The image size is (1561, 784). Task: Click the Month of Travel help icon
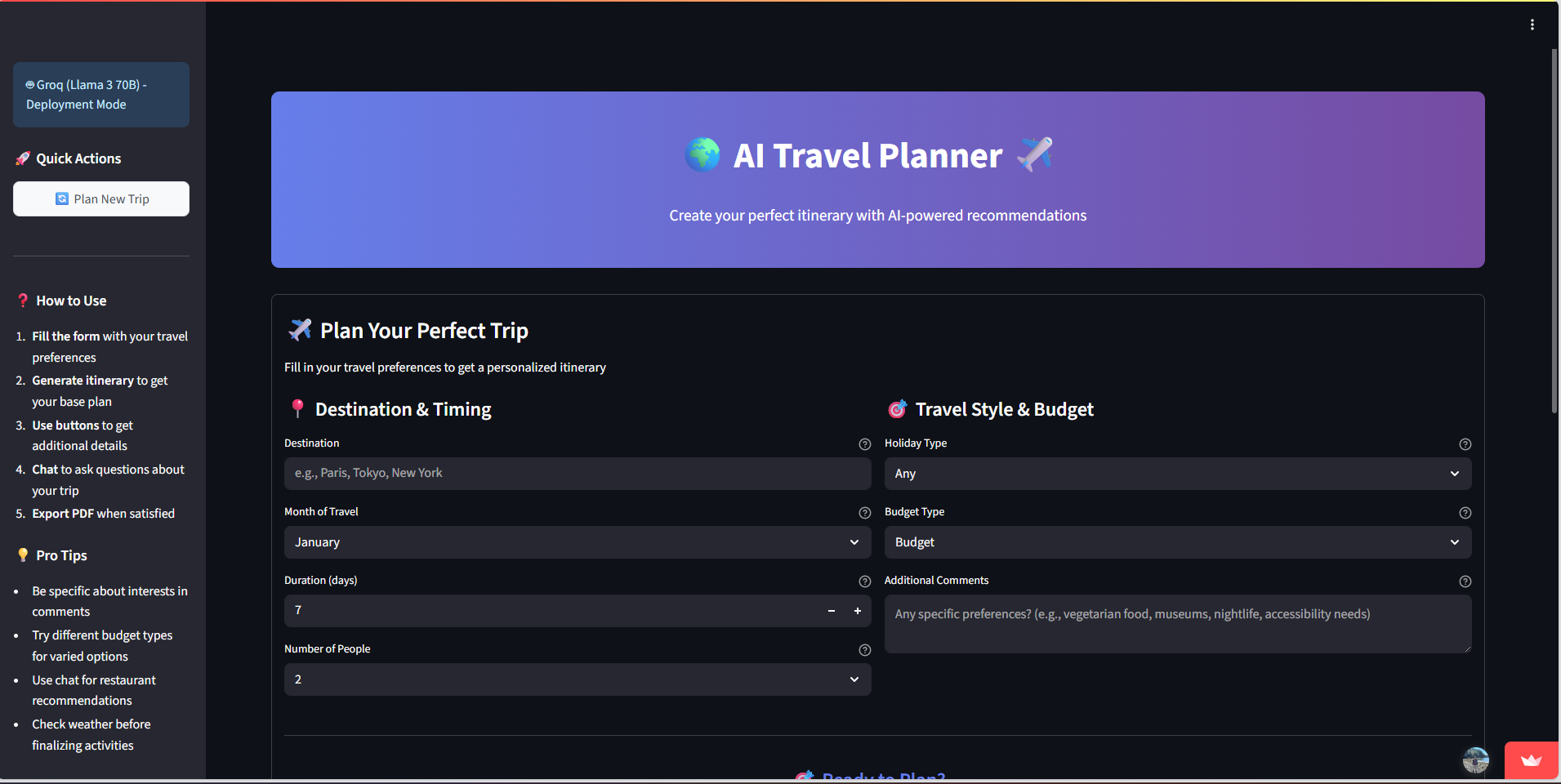865,513
